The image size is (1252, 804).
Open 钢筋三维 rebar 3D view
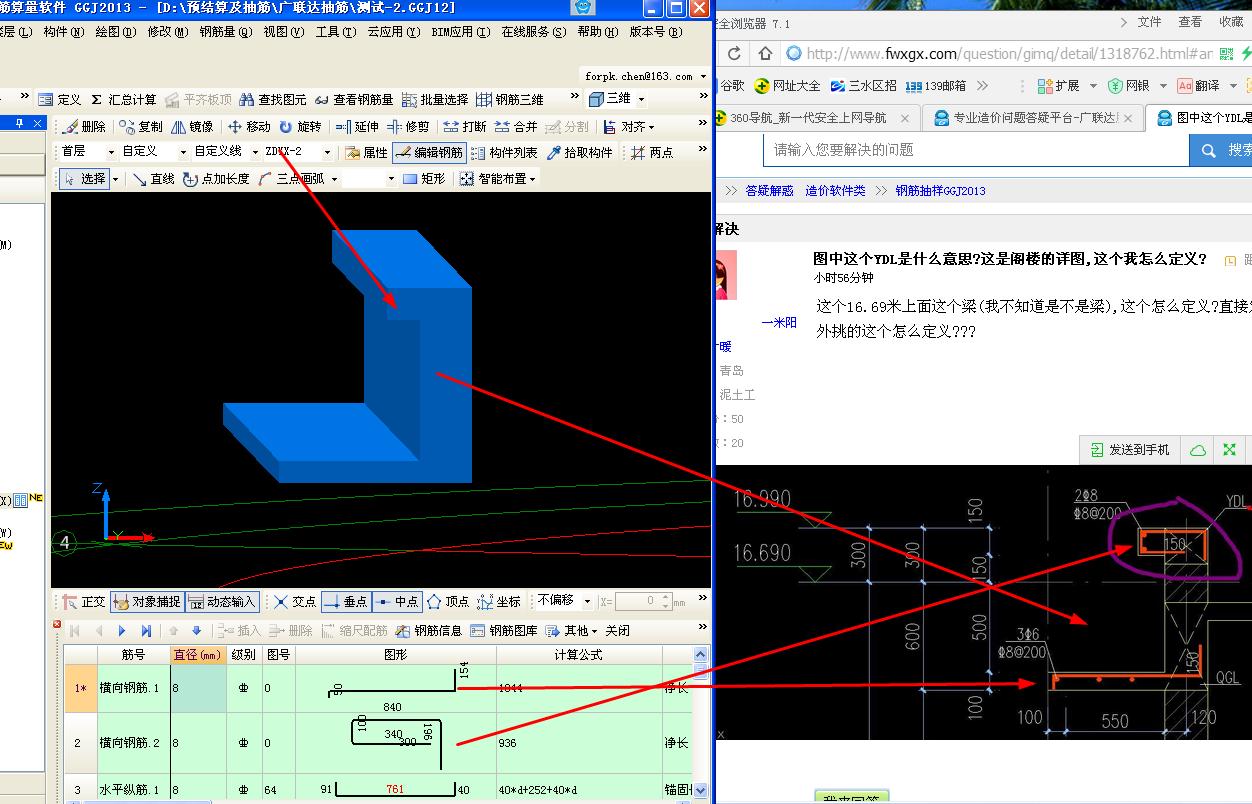click(510, 99)
